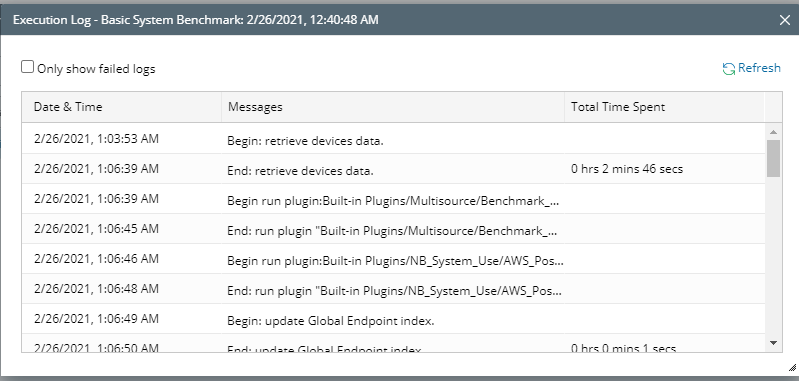Click the Begin run plugin Multisource Benchmark row

[393, 199]
